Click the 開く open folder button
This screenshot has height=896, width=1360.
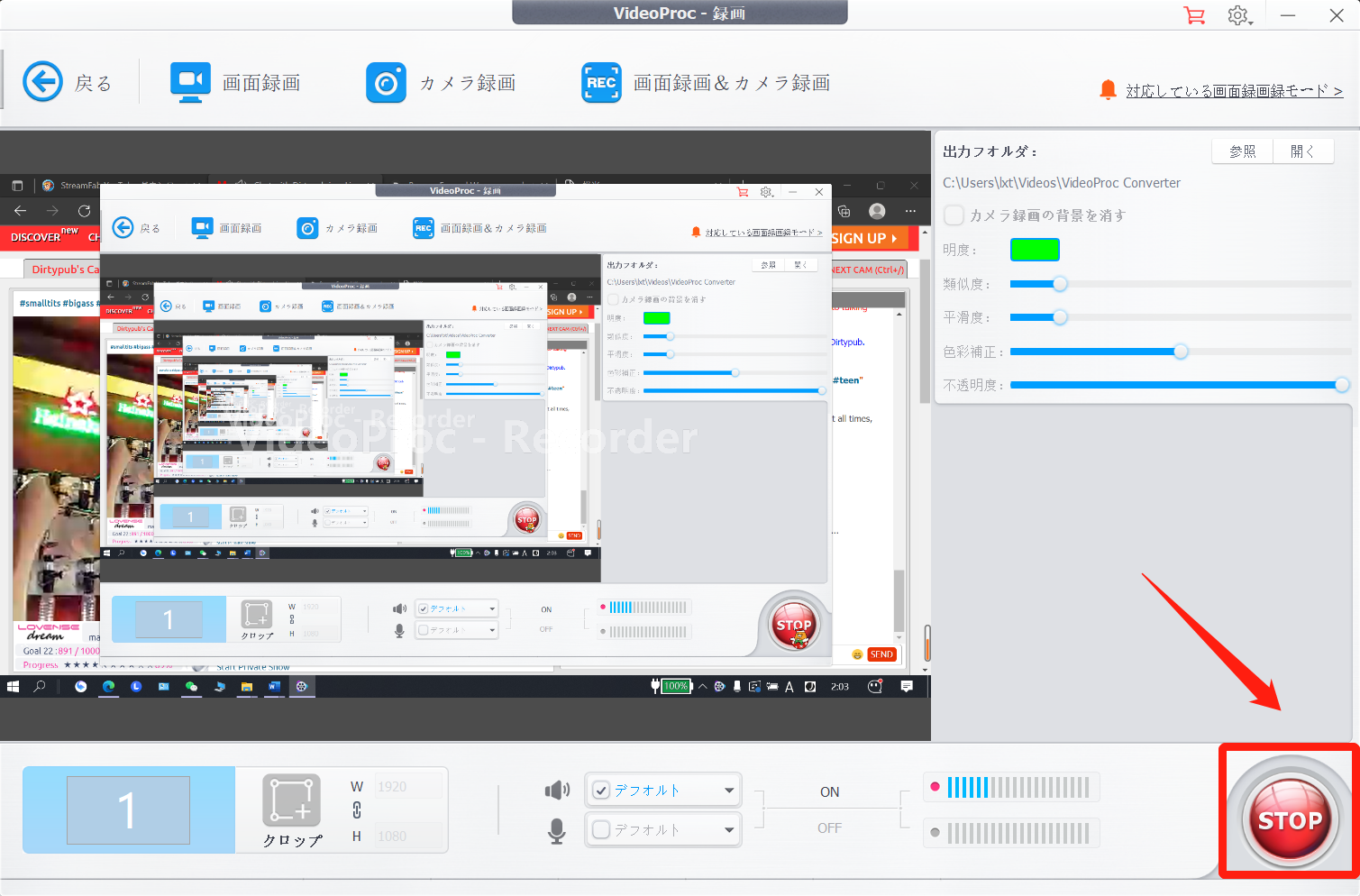[x=1303, y=151]
